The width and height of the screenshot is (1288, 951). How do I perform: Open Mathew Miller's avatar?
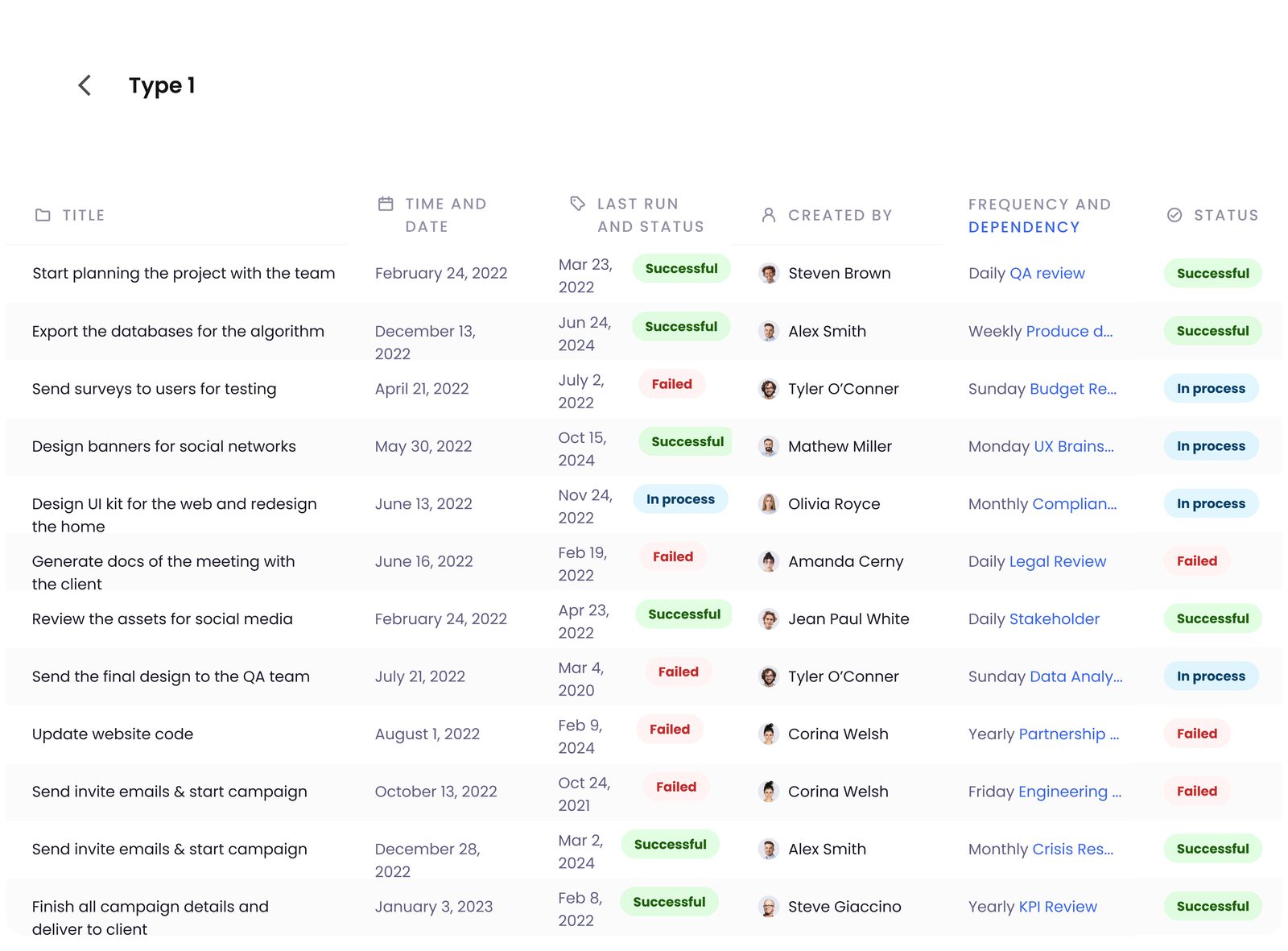tap(769, 446)
